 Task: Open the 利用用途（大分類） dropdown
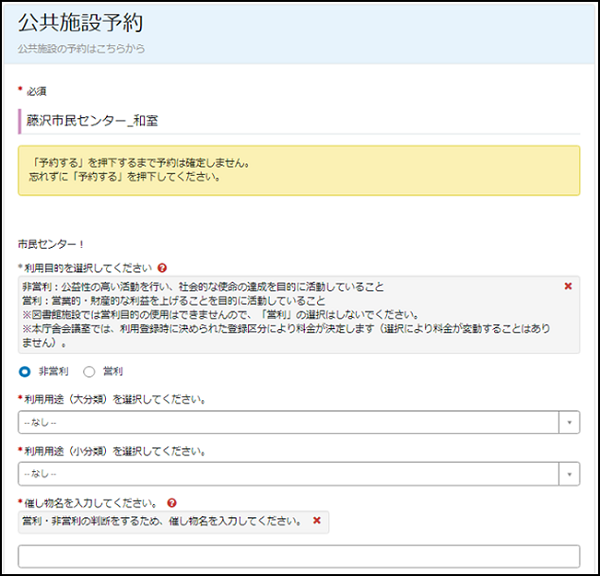(x=299, y=423)
